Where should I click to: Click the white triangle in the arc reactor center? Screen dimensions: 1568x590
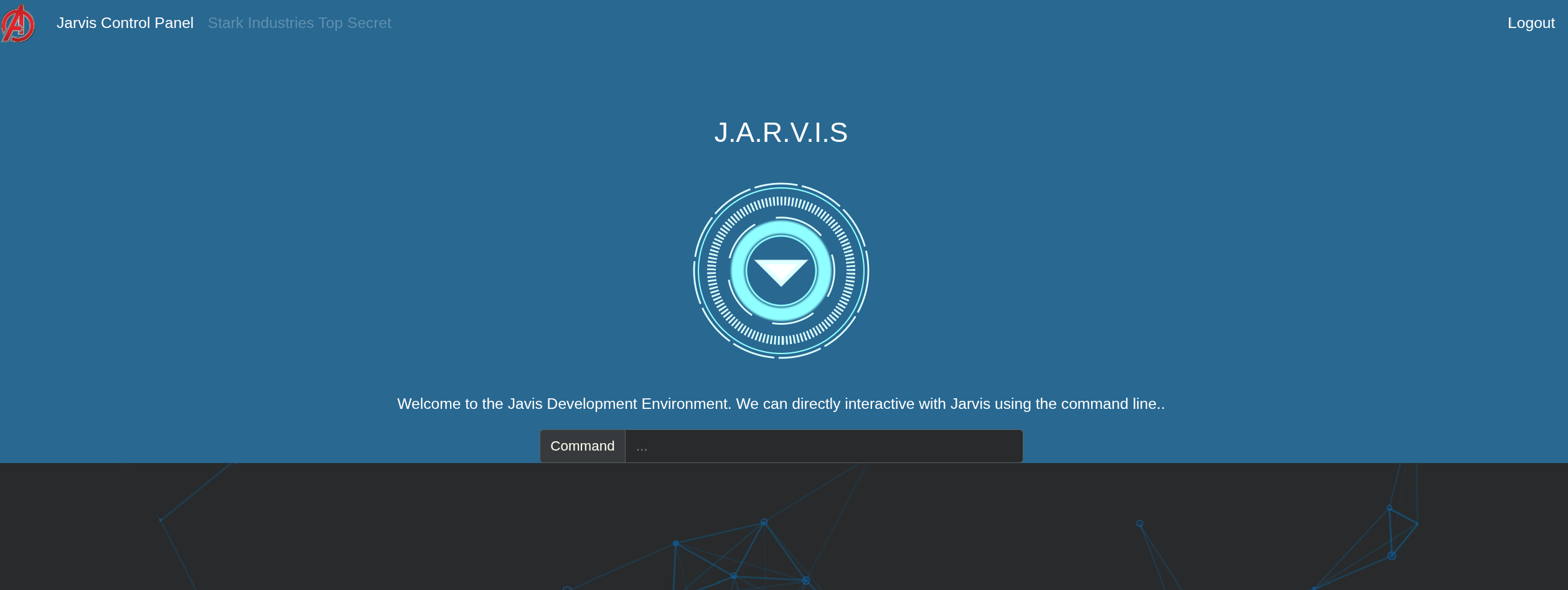pyautogui.click(x=781, y=270)
